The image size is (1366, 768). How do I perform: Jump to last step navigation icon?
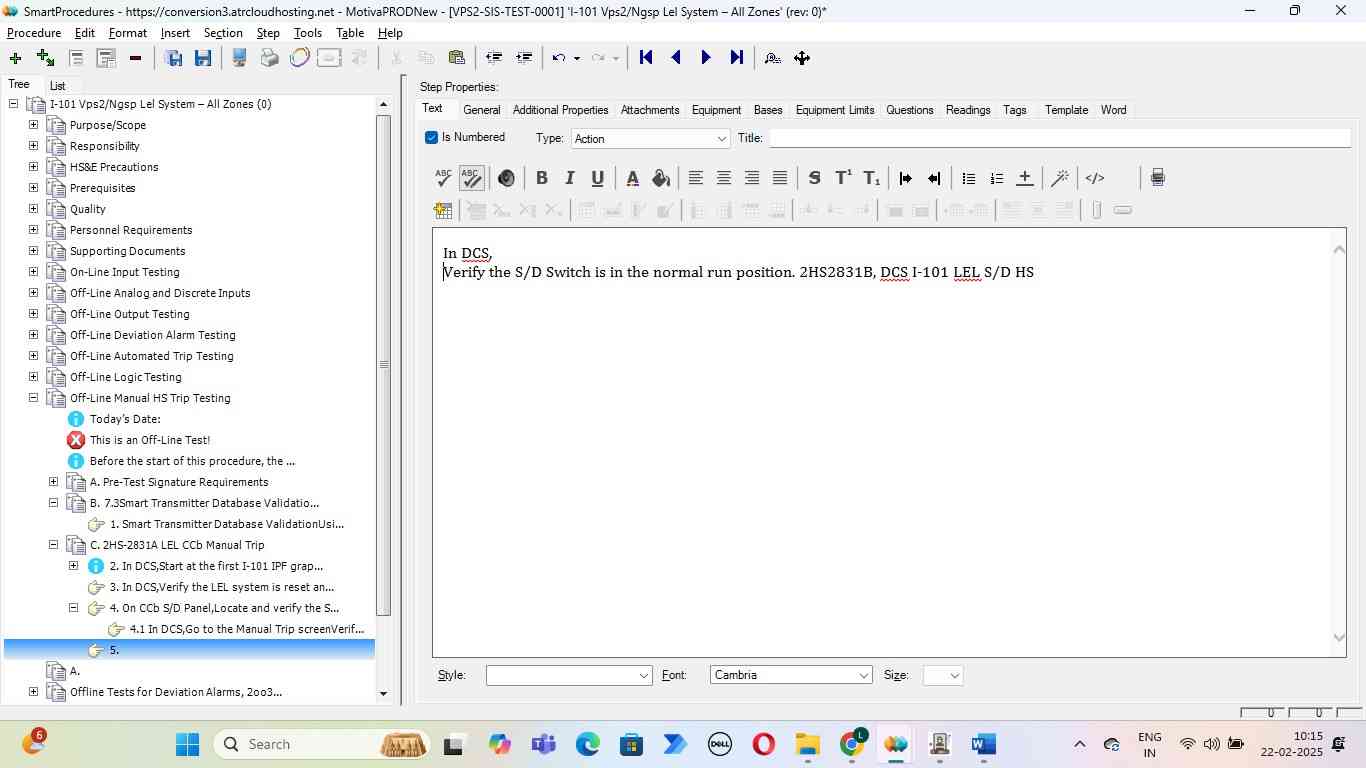[x=737, y=58]
